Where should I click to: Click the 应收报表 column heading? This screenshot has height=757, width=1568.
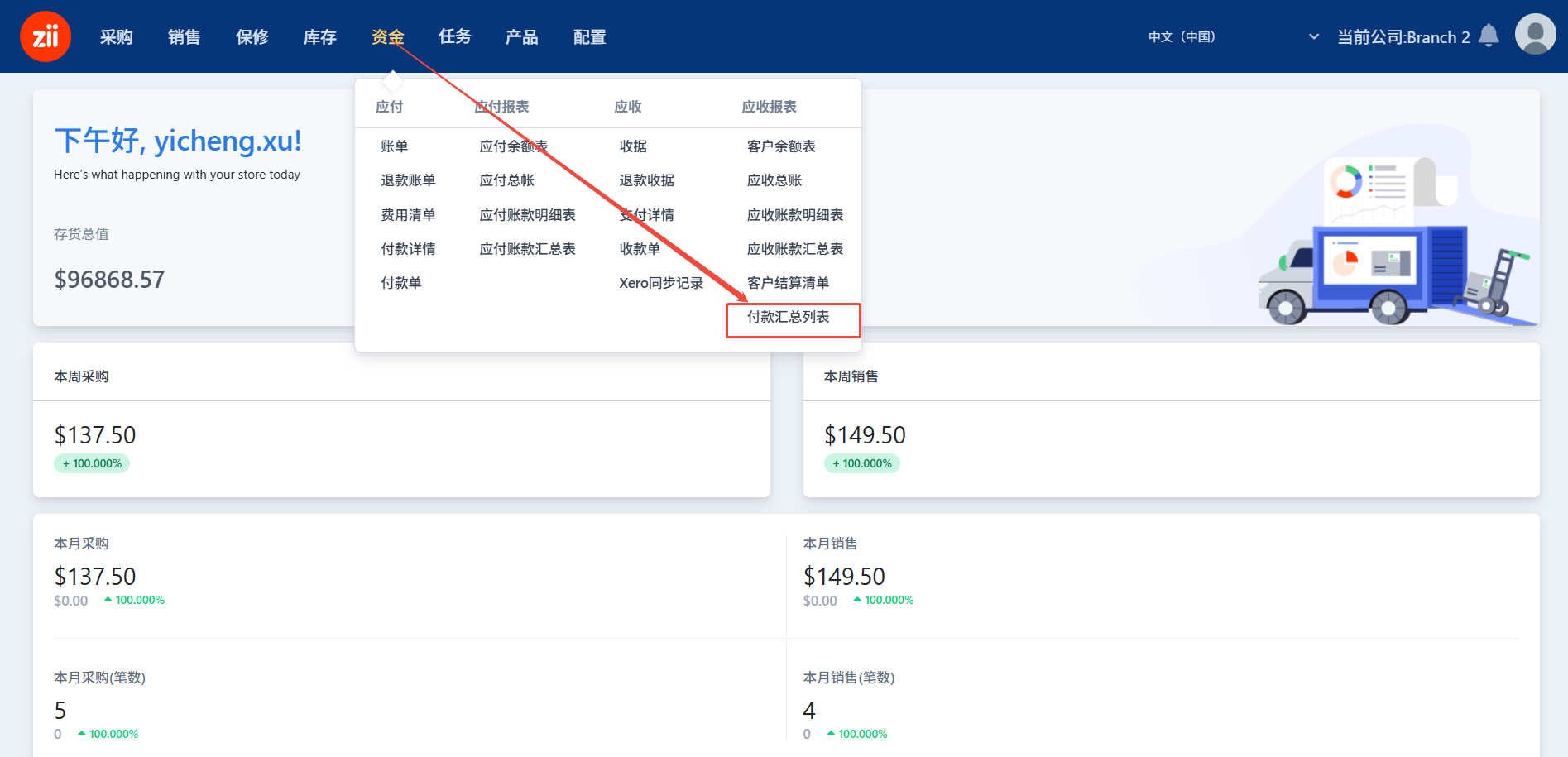[x=770, y=107]
